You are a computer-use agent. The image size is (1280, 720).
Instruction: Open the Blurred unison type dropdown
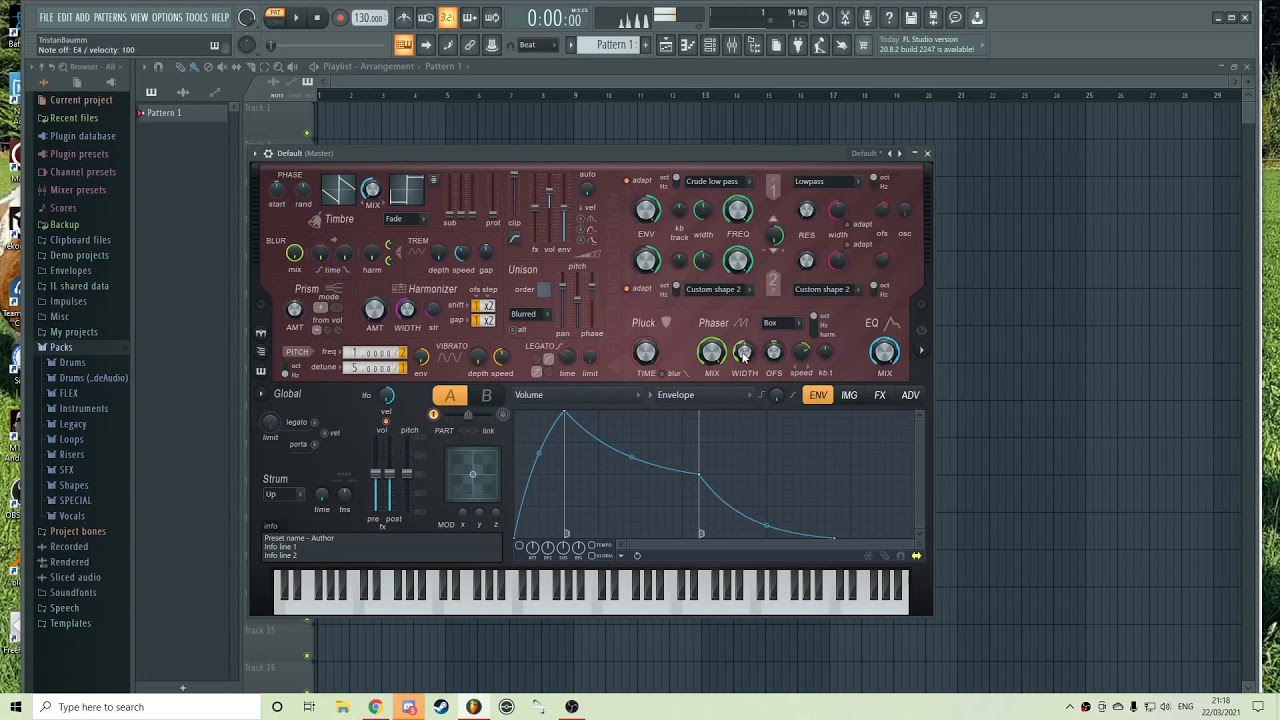point(529,314)
